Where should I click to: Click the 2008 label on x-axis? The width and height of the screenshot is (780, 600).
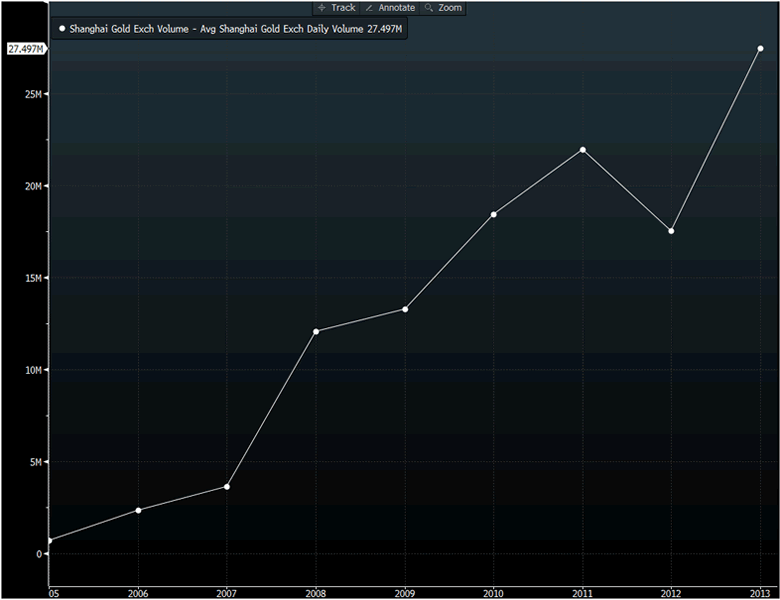(316, 592)
